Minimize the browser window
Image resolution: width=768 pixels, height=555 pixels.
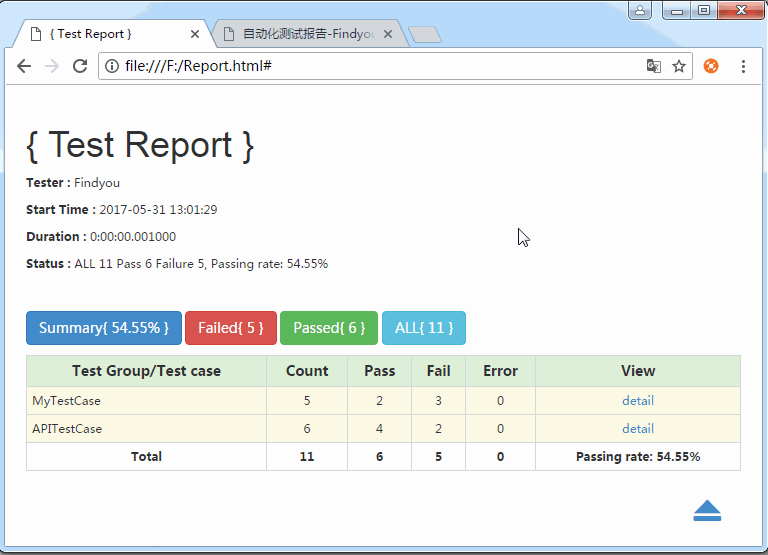pyautogui.click(x=677, y=10)
